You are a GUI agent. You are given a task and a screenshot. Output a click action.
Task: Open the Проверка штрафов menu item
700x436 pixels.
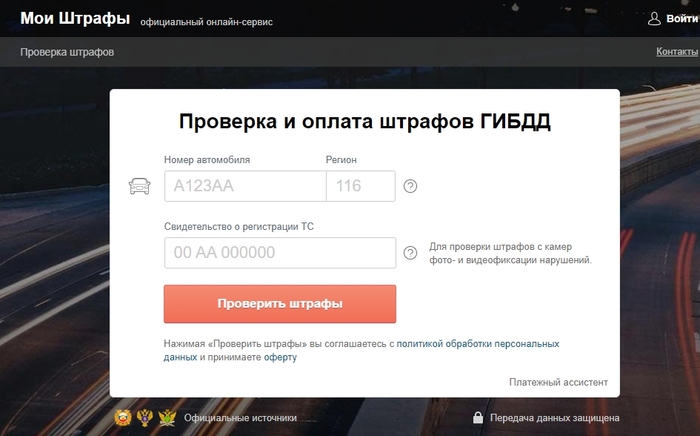[x=67, y=52]
